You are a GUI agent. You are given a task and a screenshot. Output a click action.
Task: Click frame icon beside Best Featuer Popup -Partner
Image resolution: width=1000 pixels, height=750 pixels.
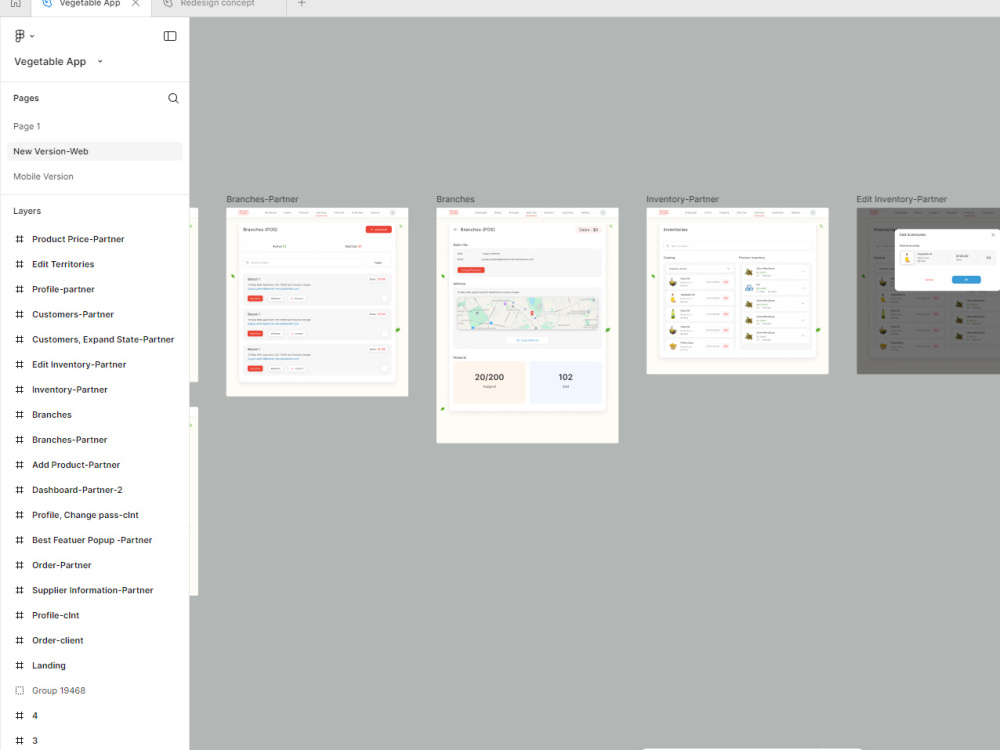point(19,540)
